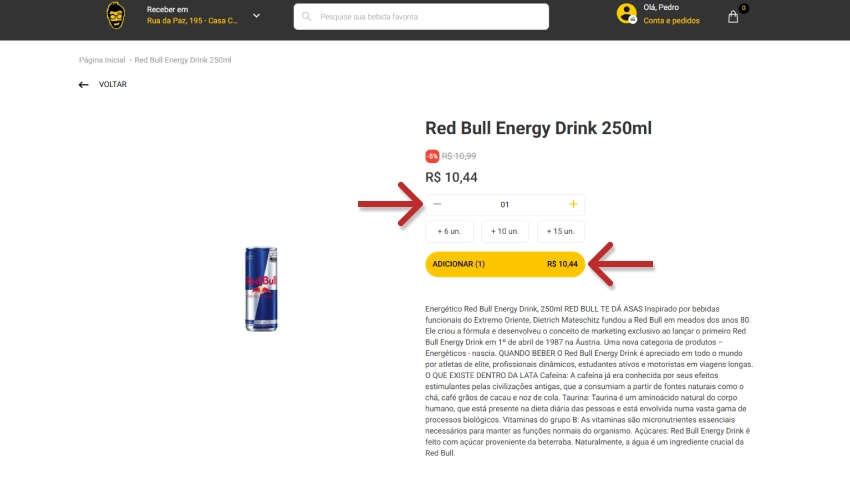Click the search magnifier icon
850x480 pixels.
(307, 17)
